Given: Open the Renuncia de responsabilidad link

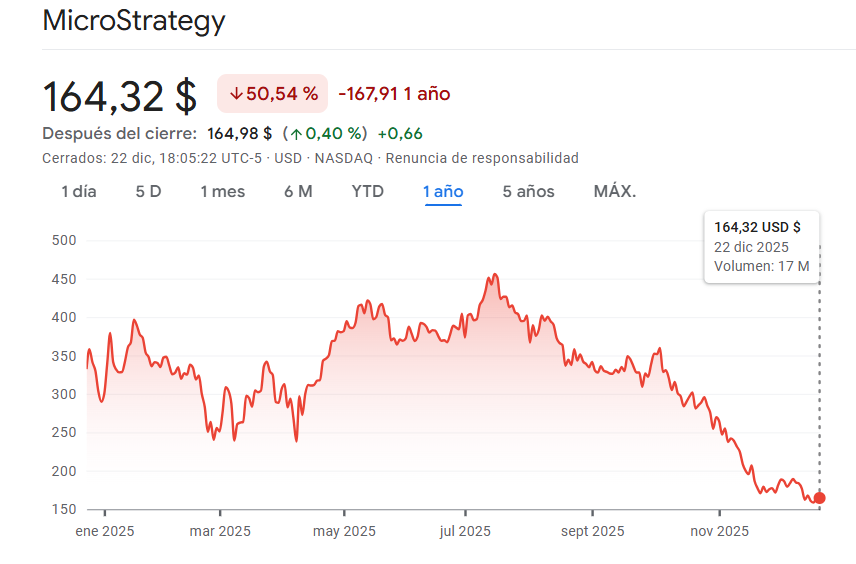Looking at the screenshot, I should (x=482, y=158).
